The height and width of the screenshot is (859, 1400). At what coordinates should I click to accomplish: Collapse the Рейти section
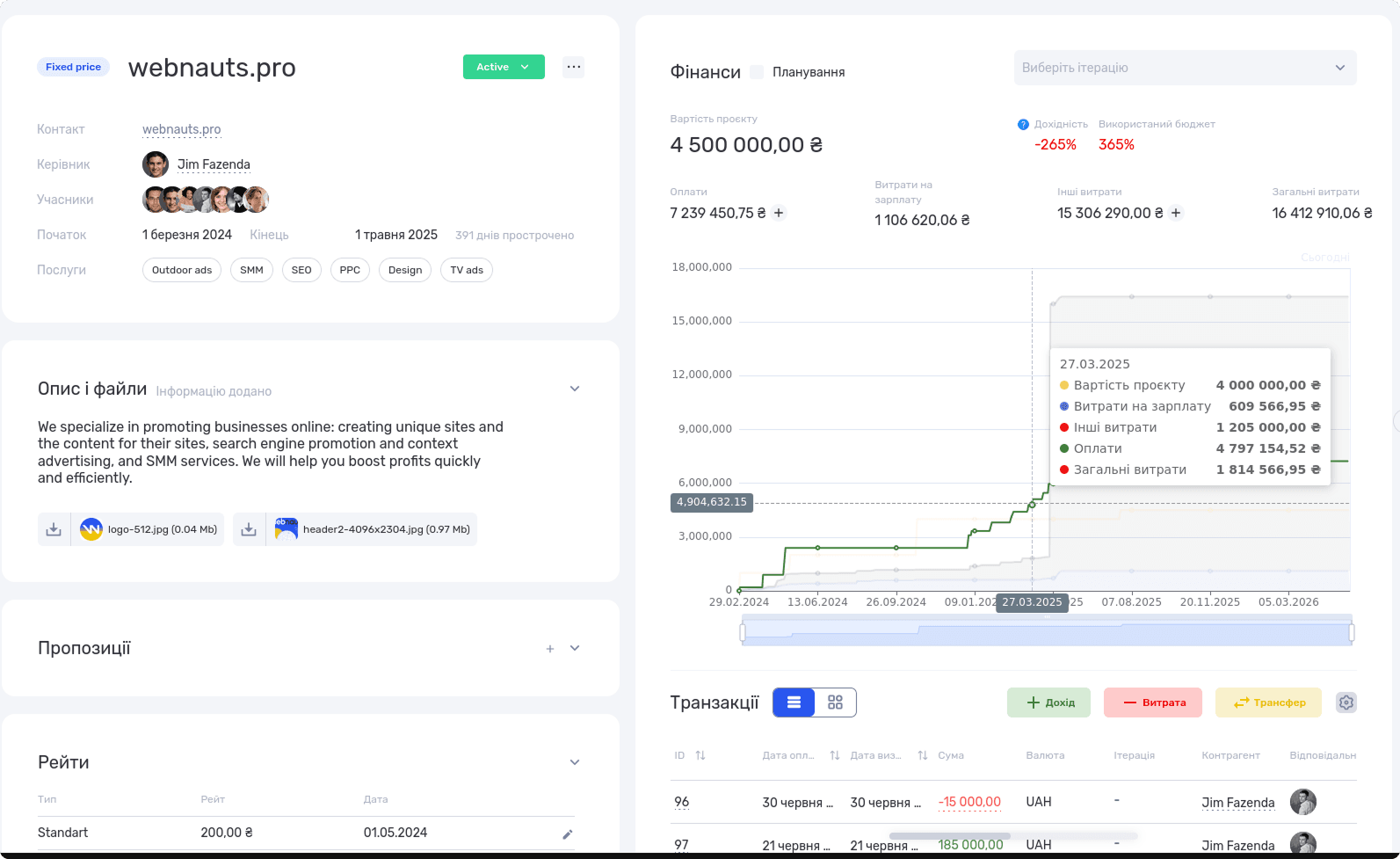[575, 762]
